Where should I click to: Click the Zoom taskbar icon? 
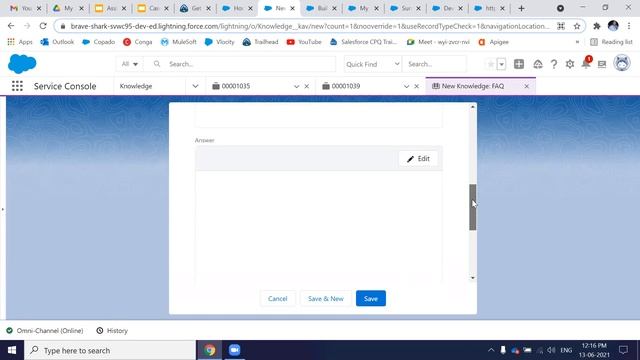234,350
